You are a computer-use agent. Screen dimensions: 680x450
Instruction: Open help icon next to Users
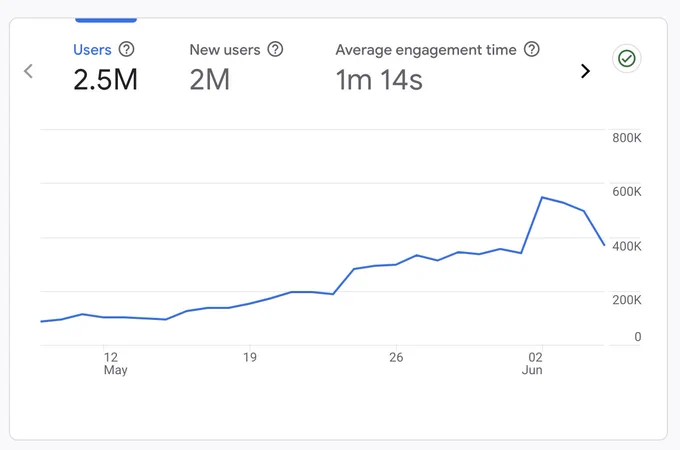[127, 49]
